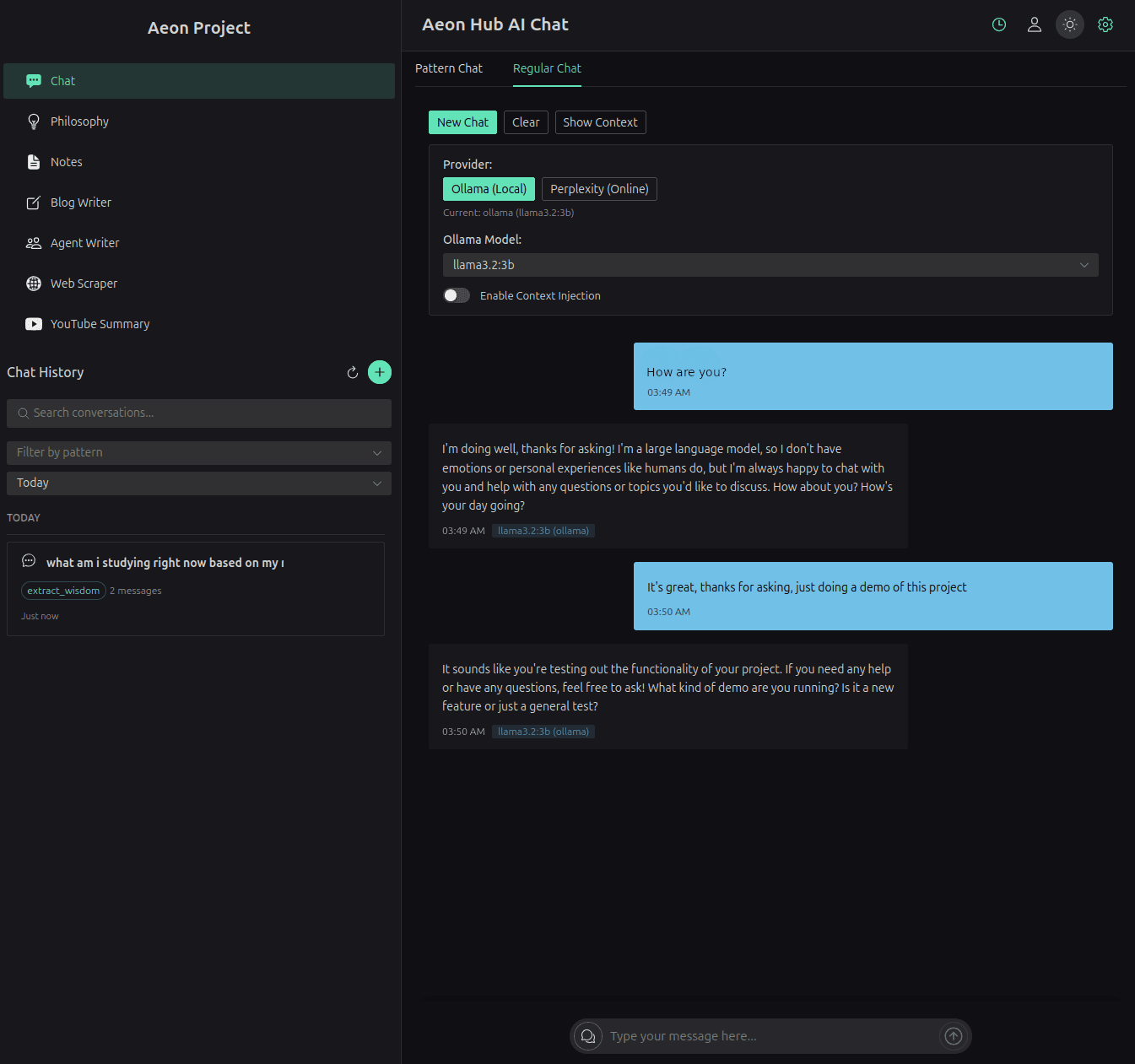
Task: Open the Agent Writer tool
Action: (x=84, y=242)
